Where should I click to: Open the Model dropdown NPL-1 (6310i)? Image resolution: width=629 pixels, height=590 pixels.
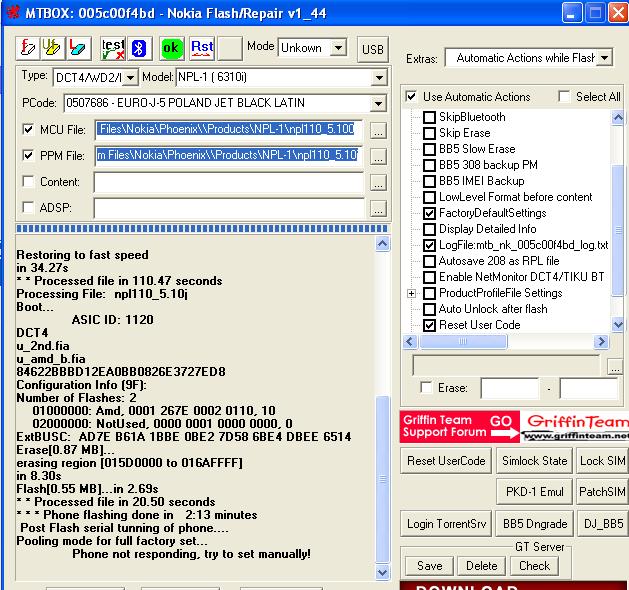click(x=379, y=77)
